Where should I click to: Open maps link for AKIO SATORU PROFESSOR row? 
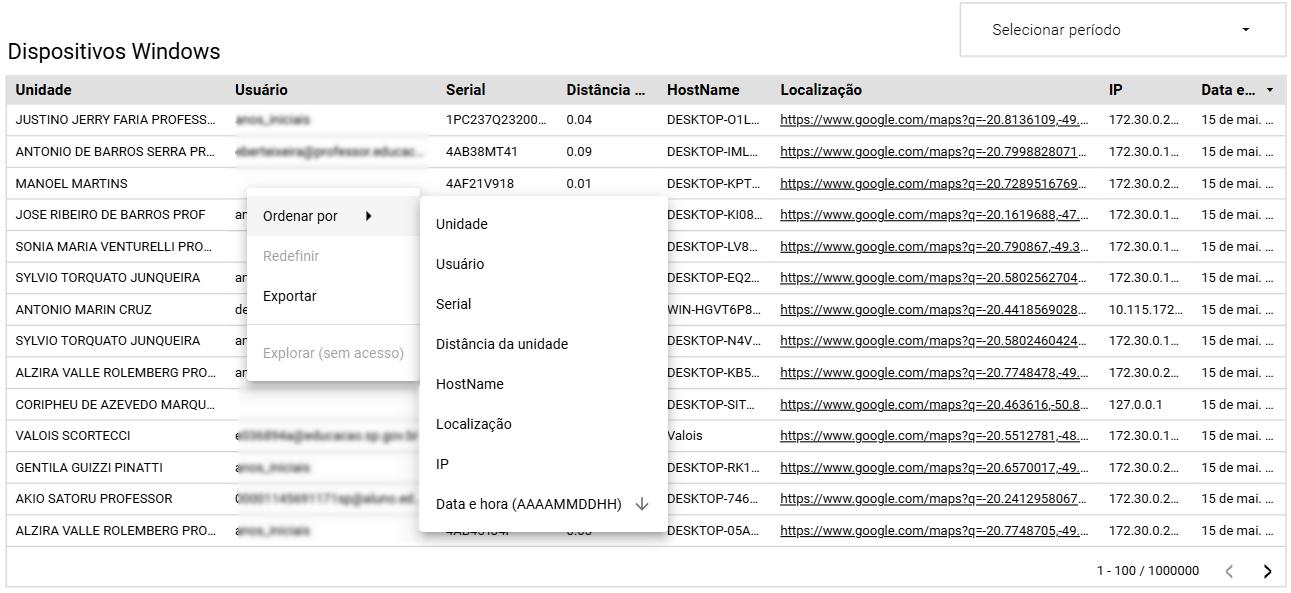934,499
